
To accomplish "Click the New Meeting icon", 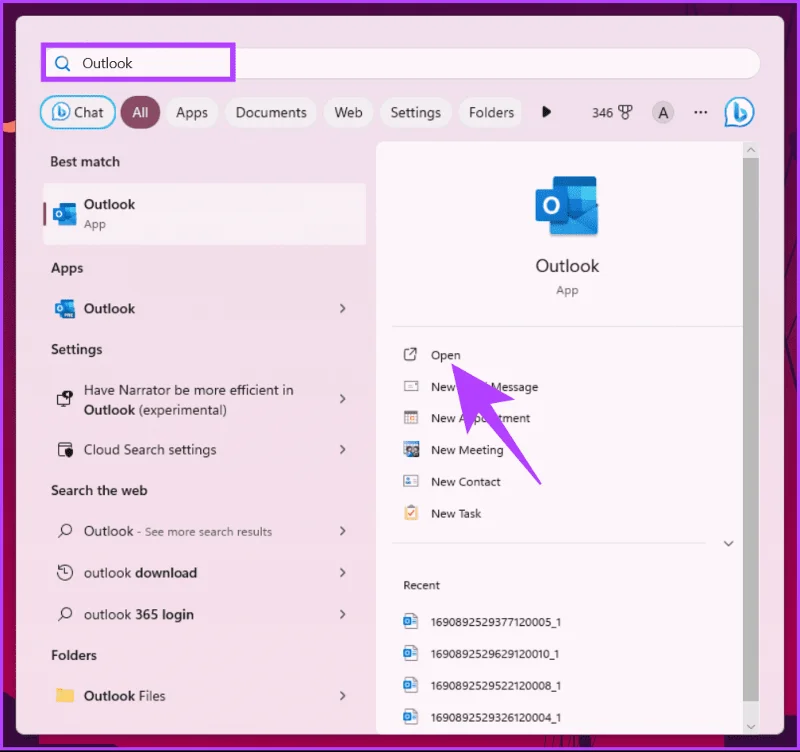I will point(411,449).
